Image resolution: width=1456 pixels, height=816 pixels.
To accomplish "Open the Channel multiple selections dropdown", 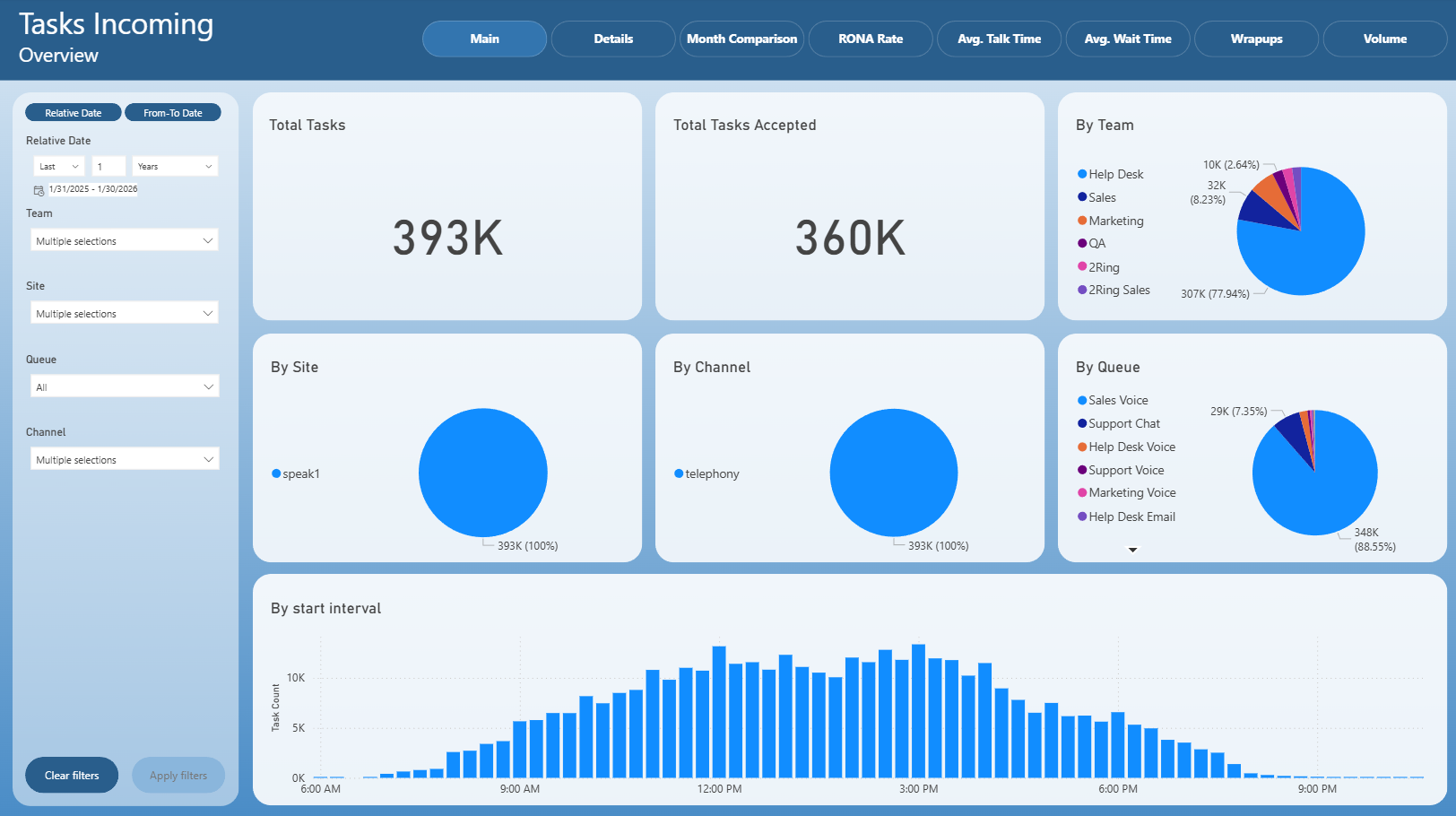I will (x=125, y=459).
